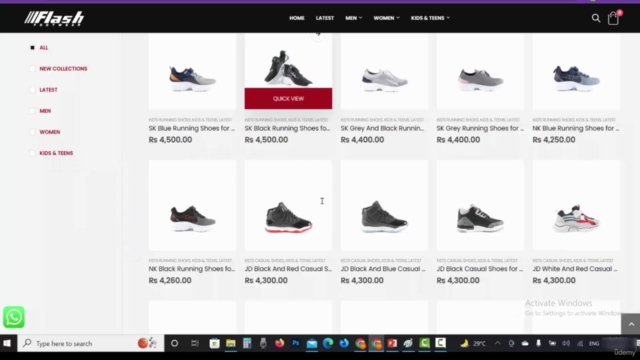640x360 pixels.
Task: Launch Calculator from taskbar
Action: [x=247, y=343]
